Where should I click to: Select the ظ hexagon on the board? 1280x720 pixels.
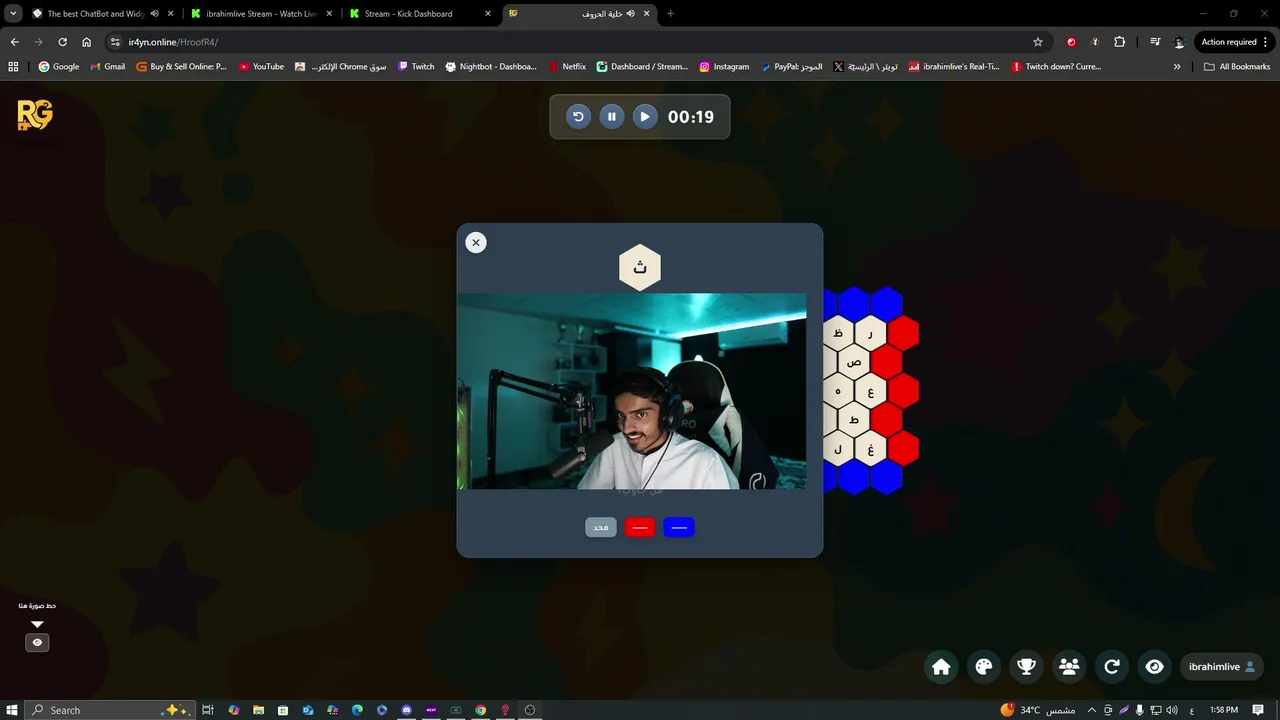838,333
